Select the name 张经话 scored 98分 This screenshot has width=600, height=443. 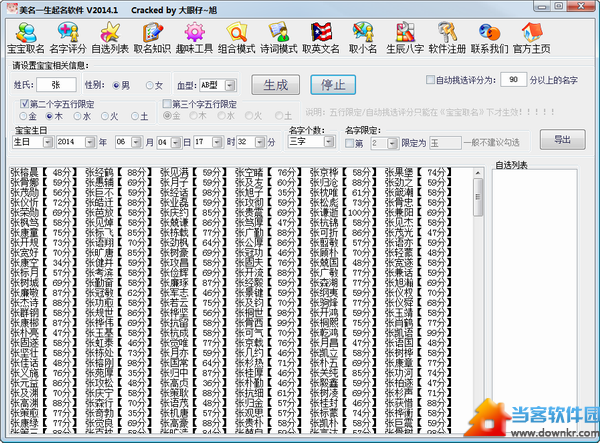(192, 192)
